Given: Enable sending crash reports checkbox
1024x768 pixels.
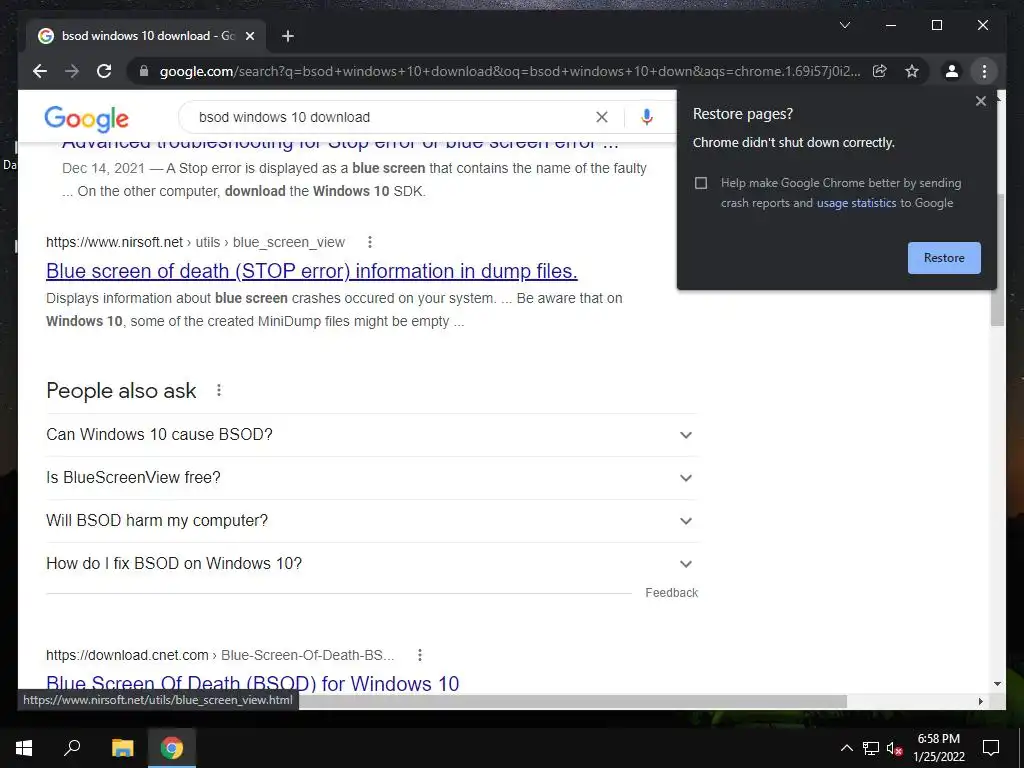Looking at the screenshot, I should point(701,183).
